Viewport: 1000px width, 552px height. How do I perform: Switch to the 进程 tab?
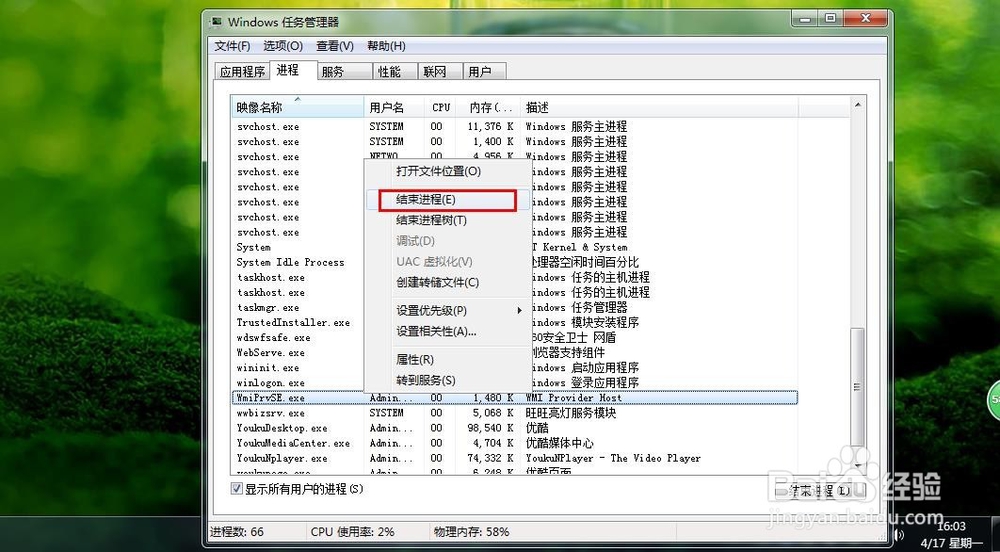pyautogui.click(x=288, y=70)
